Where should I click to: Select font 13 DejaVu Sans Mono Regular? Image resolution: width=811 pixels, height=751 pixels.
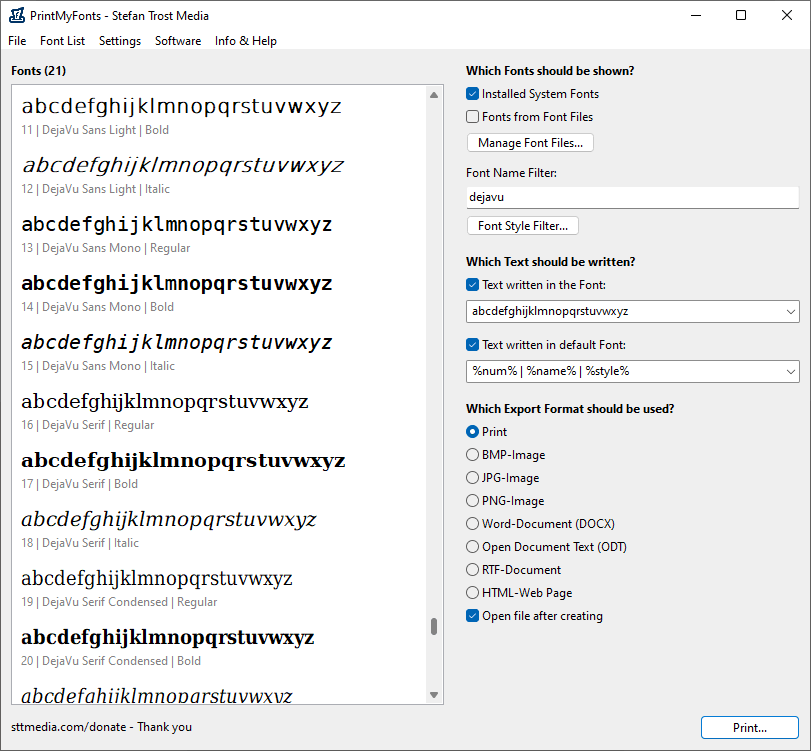point(219,233)
